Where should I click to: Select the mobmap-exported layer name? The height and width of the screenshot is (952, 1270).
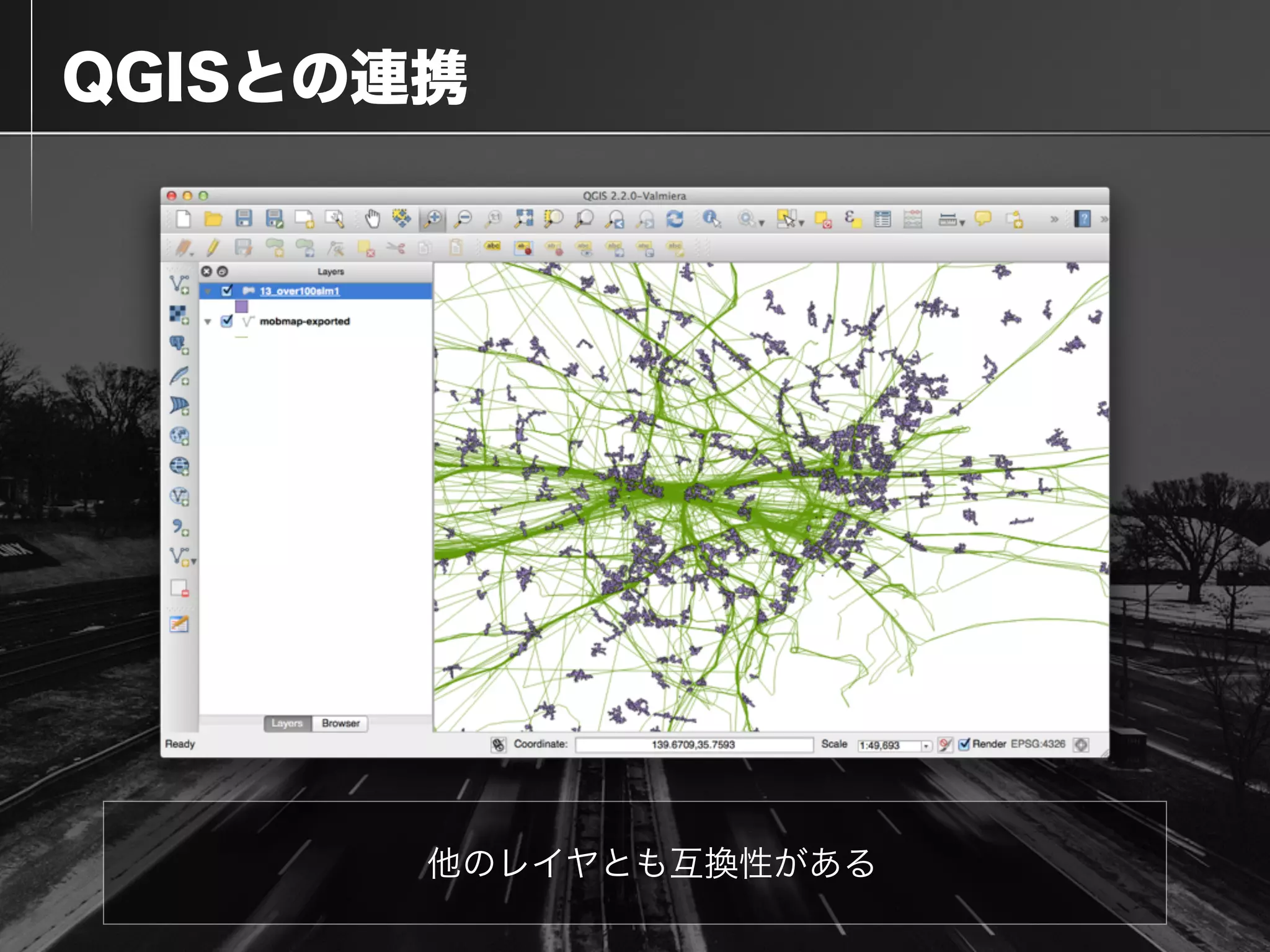click(304, 321)
